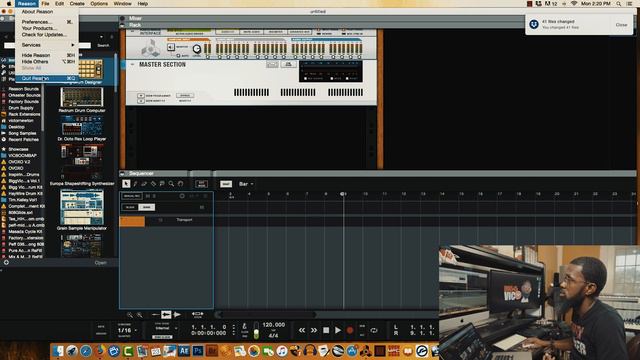Image resolution: width=640 pixels, height=360 pixels.
Task: Select the Hand tool in Sequencer toolbar
Action: click(180, 184)
